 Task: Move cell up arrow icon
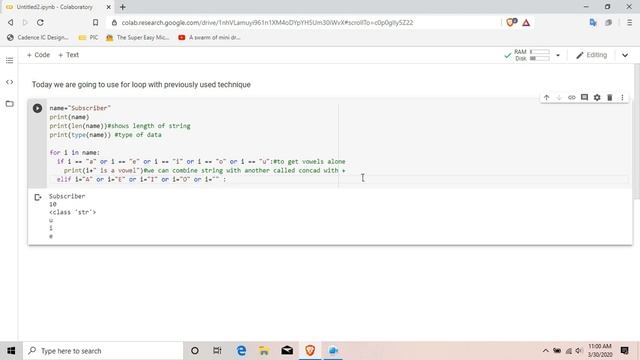coord(547,98)
